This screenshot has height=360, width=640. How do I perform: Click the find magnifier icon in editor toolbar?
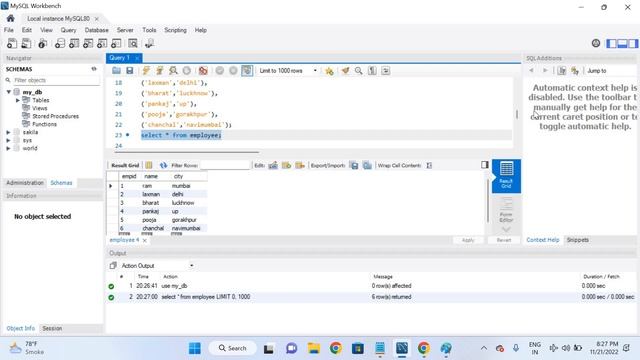click(358, 71)
